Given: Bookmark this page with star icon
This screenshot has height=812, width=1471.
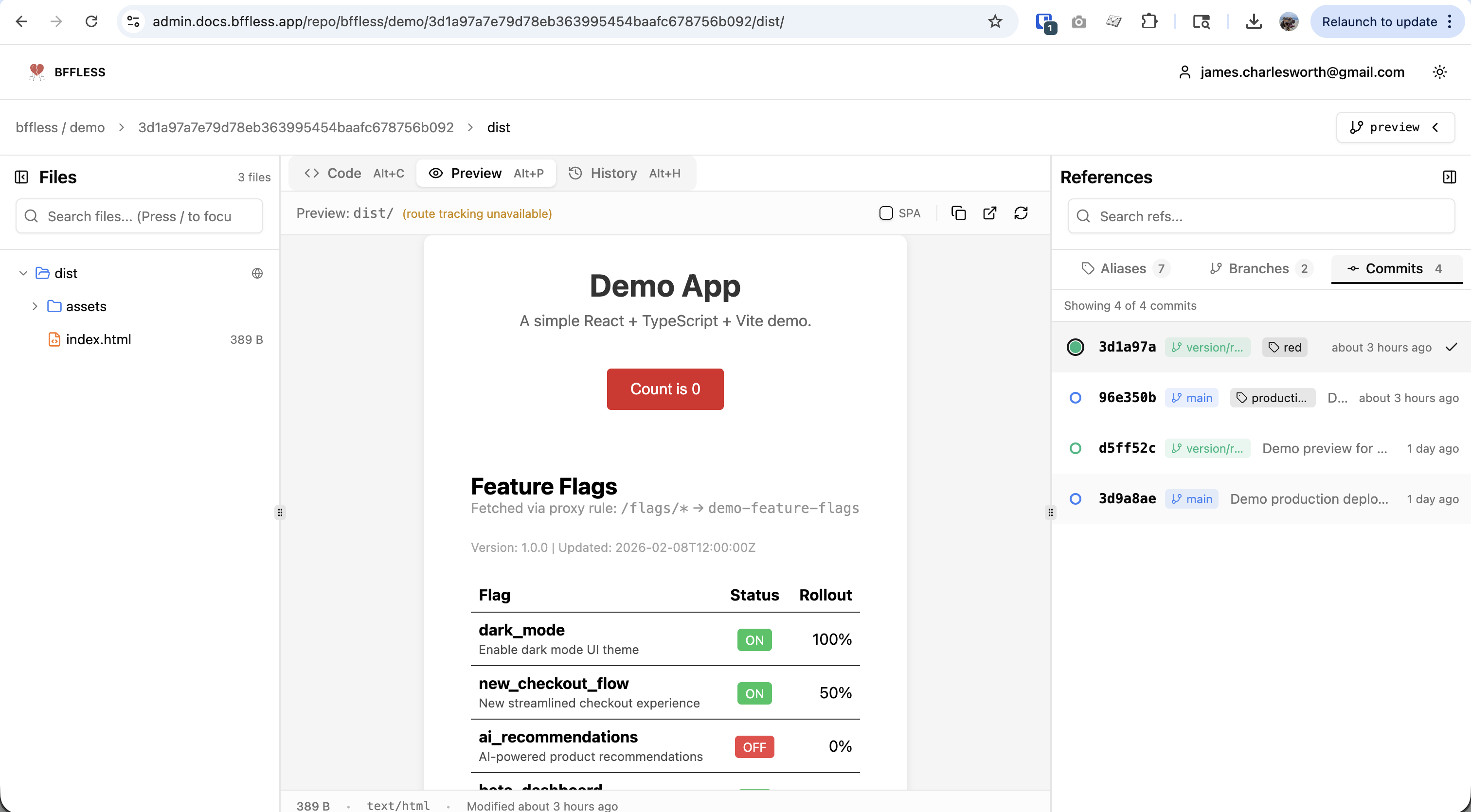Looking at the screenshot, I should point(995,22).
